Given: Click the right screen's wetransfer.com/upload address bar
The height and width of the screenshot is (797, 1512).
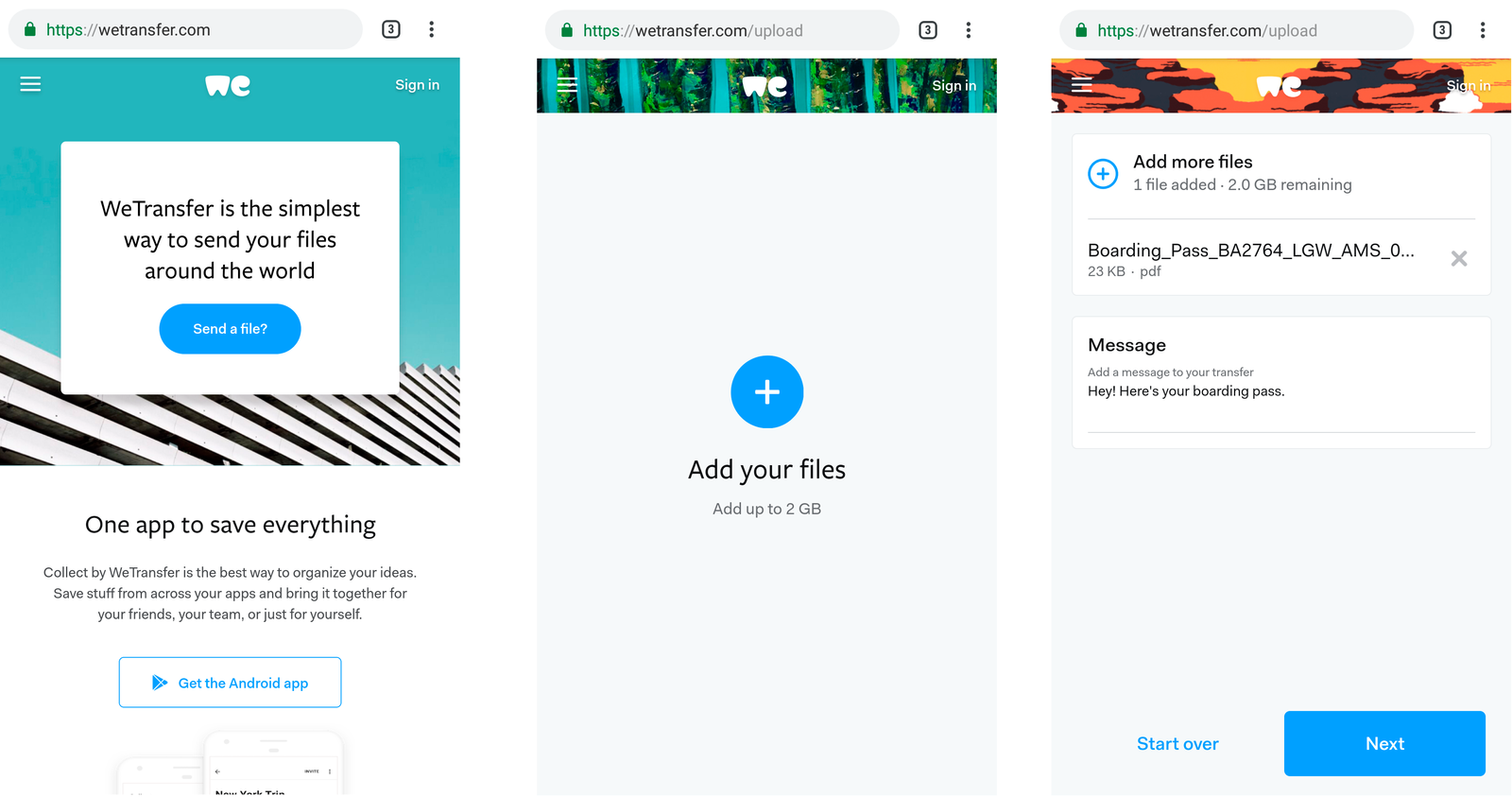Looking at the screenshot, I should point(1236,30).
